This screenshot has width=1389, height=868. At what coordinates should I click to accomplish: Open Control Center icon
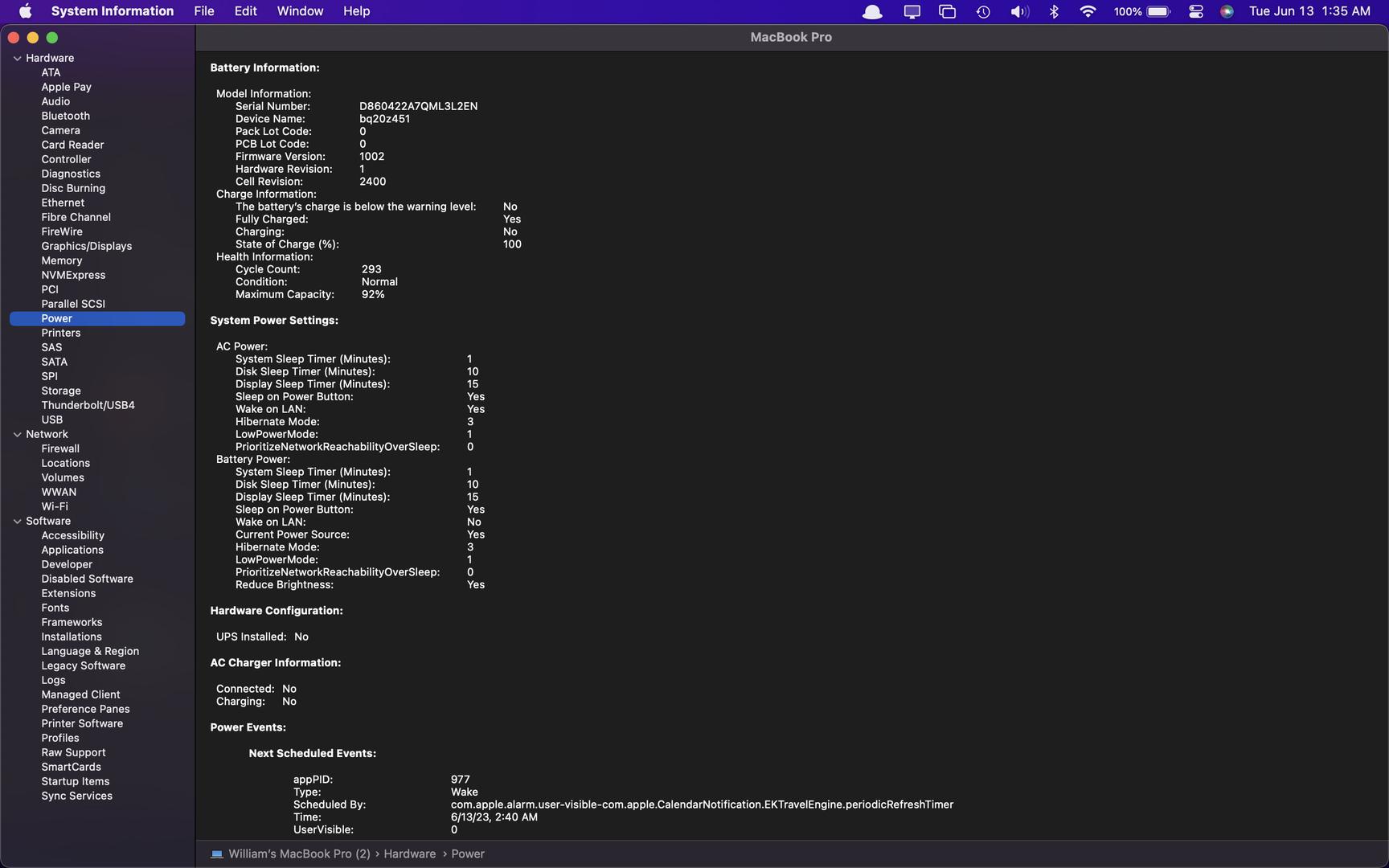pos(1196,11)
